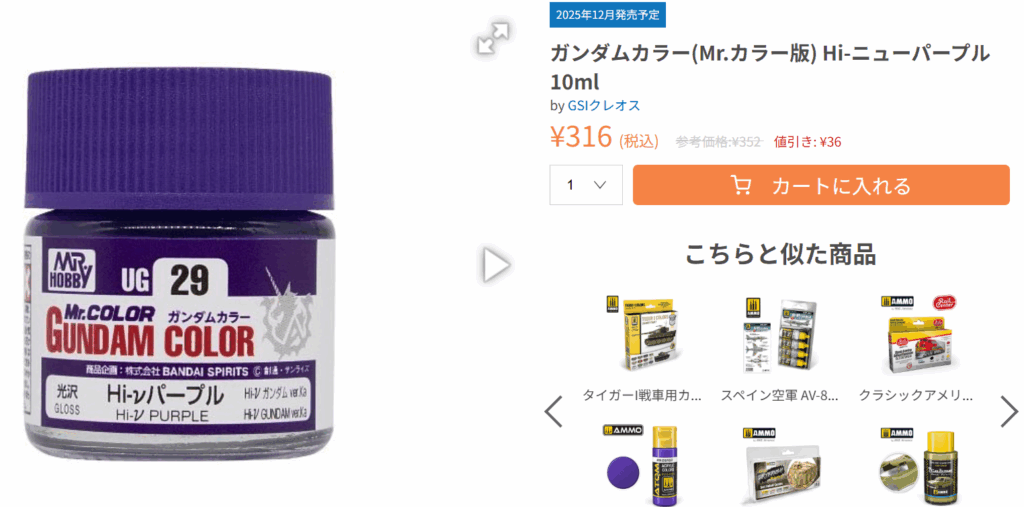Image resolution: width=1024 pixels, height=507 pixels.
Task: Select the AMMO camouflage net product
Action: click(780, 465)
